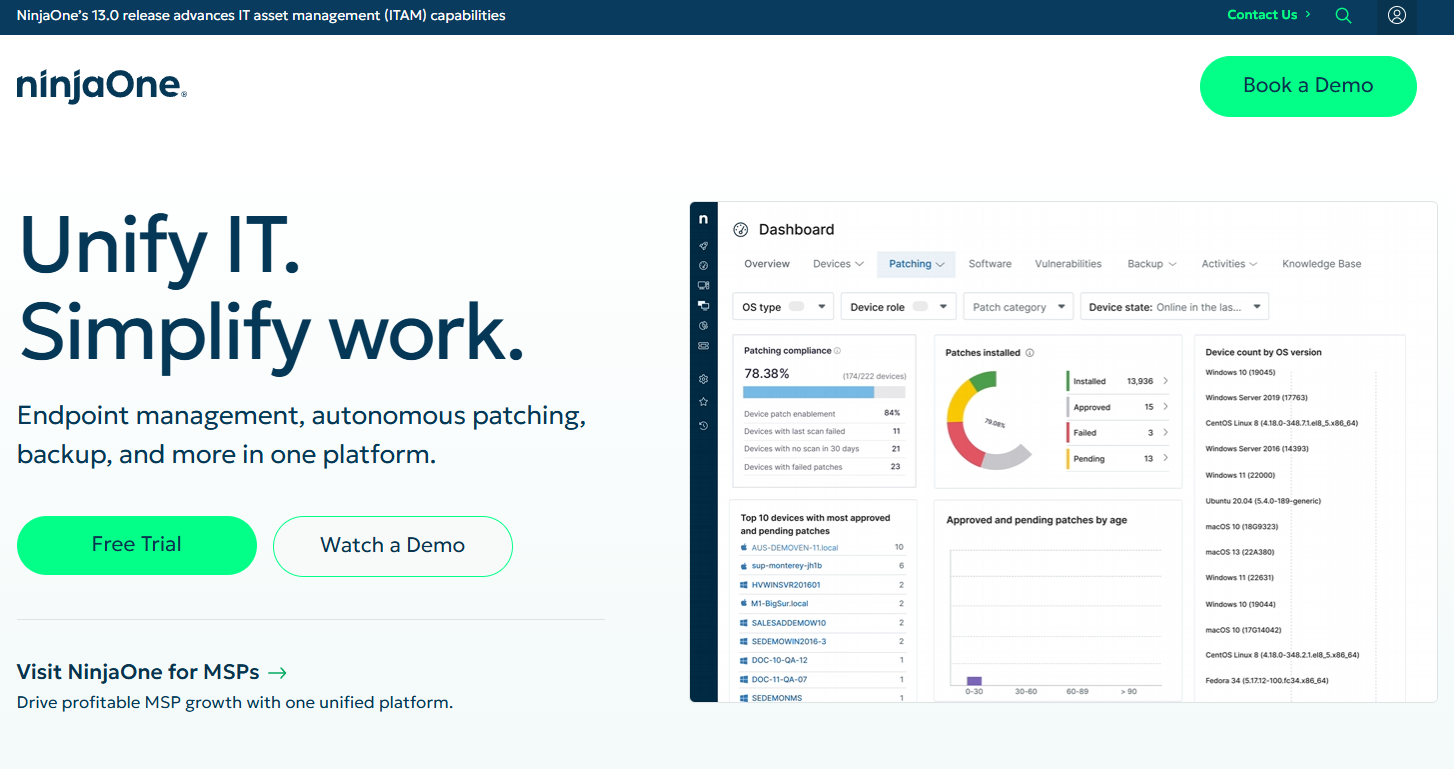Click the 'n' logo in dashboard sidebar
This screenshot has width=1454, height=769.
[x=704, y=219]
